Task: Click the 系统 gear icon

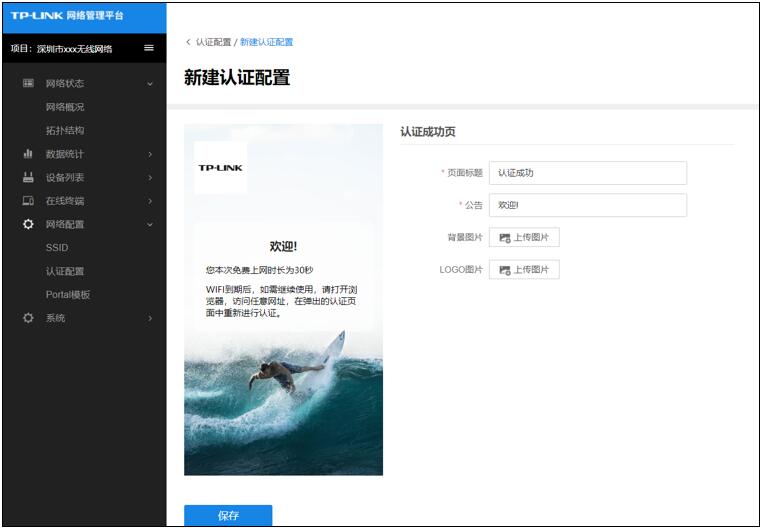Action: pyautogui.click(x=28, y=318)
